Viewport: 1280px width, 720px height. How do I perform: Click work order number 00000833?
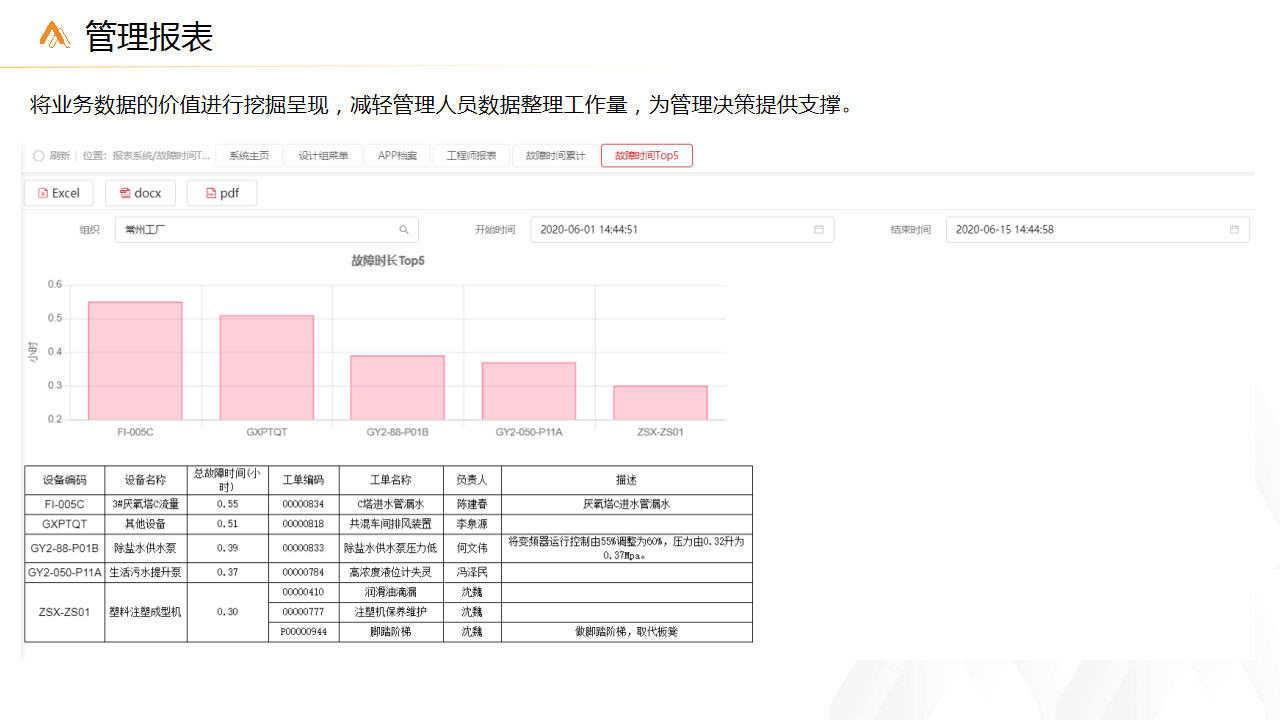pyautogui.click(x=303, y=548)
